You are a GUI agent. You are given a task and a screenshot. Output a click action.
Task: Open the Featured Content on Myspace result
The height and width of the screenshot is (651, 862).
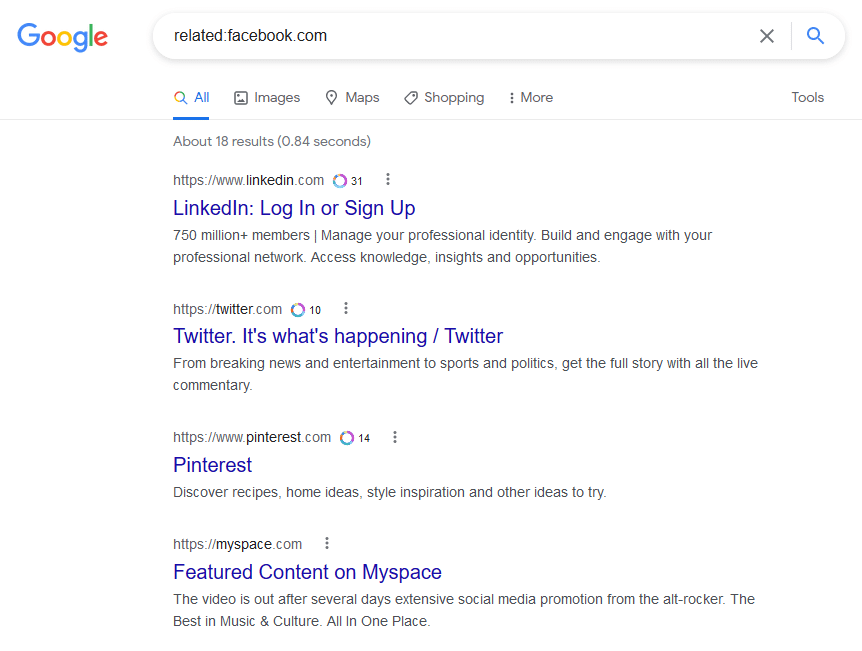[307, 572]
